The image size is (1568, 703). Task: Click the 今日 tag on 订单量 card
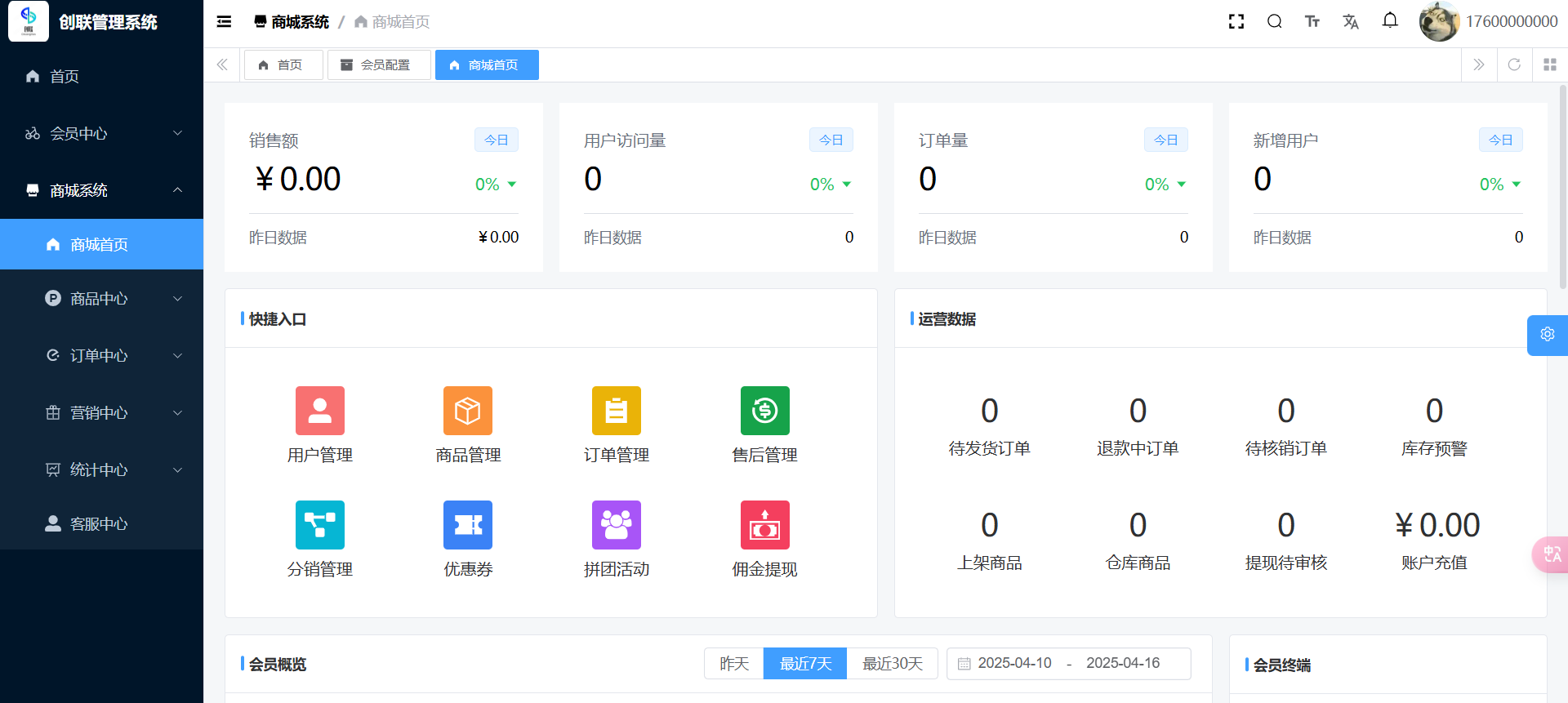pyautogui.click(x=1166, y=140)
